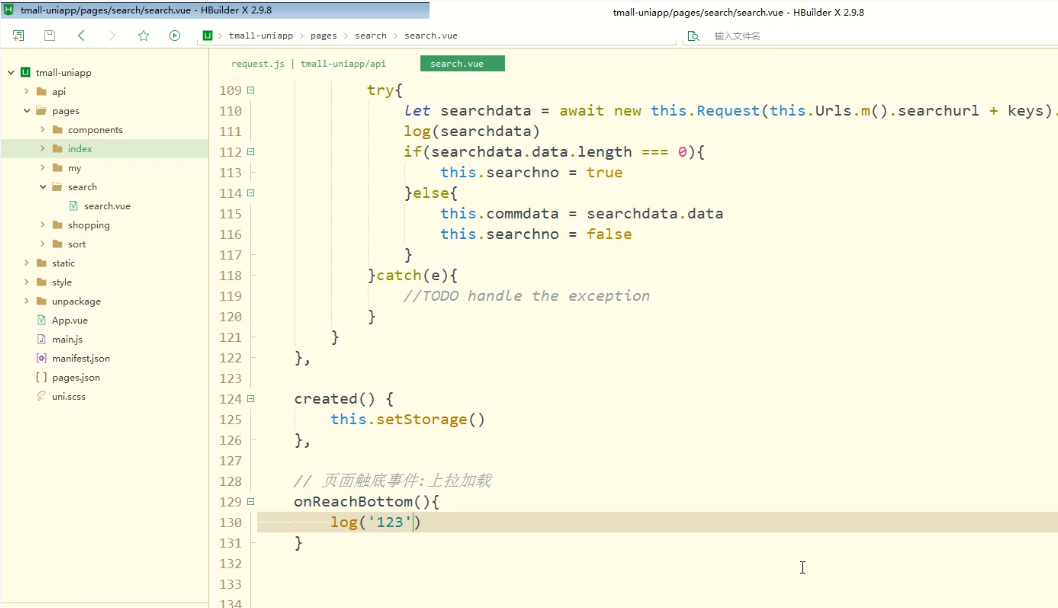Click the file search icon near the input box
The width and height of the screenshot is (1058, 608).
693,36
